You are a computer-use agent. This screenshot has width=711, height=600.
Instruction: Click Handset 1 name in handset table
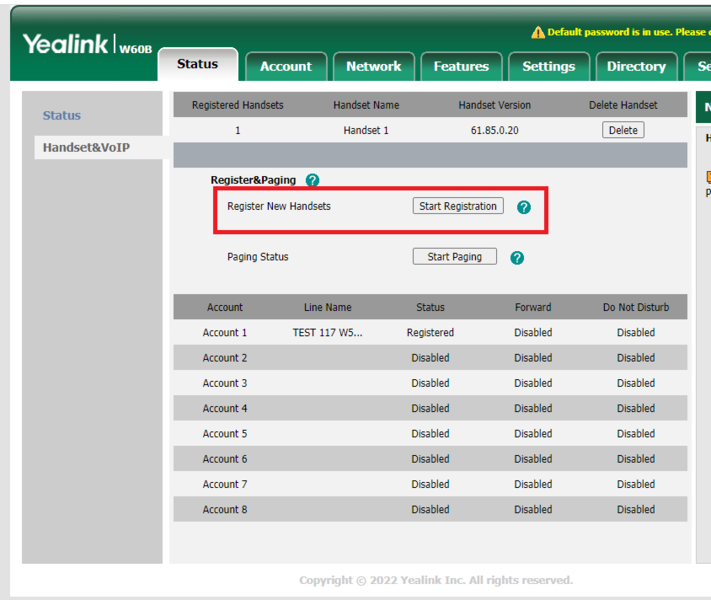pos(366,131)
